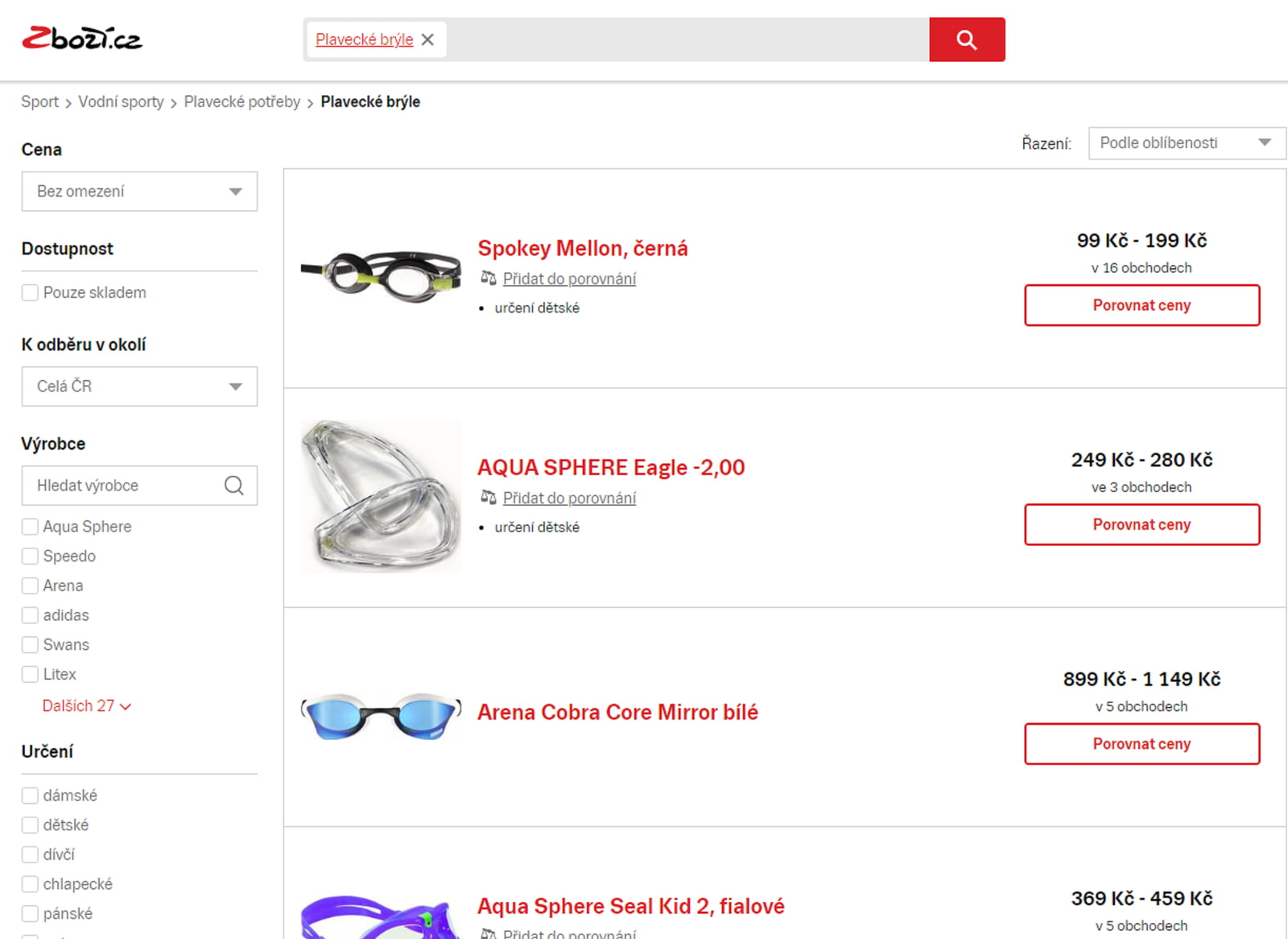Open the Spokey Mellon goggles thumbnail
The image size is (1288, 939).
coord(381,277)
